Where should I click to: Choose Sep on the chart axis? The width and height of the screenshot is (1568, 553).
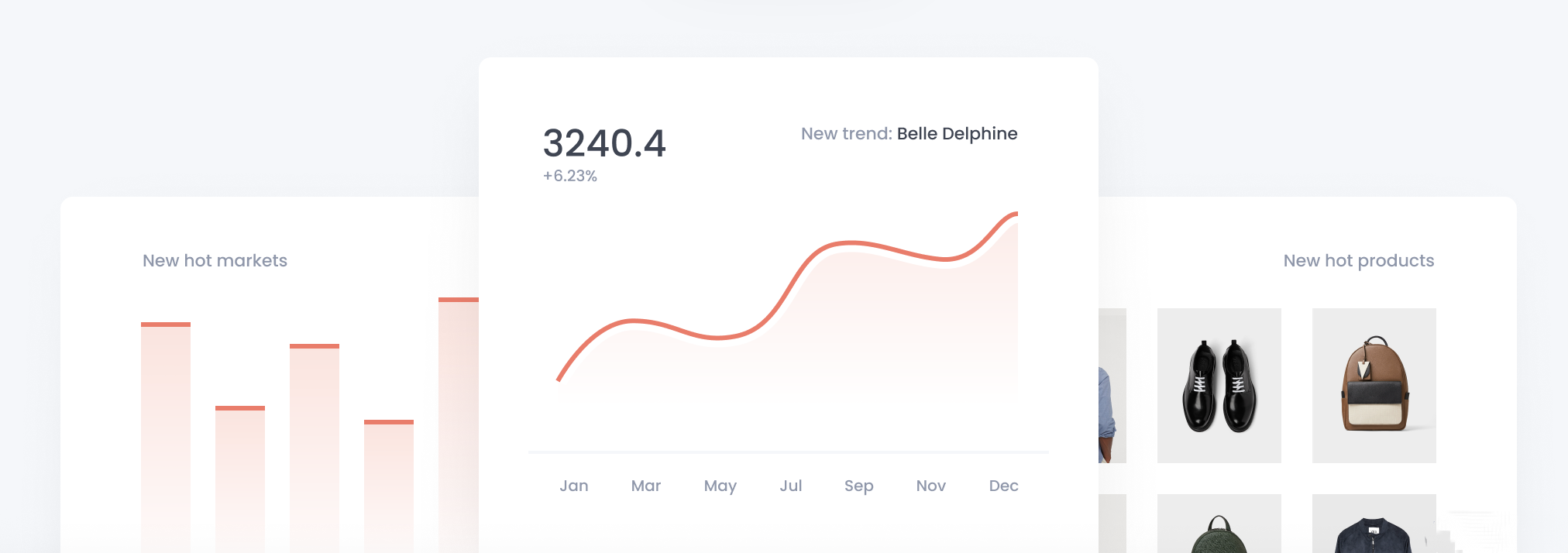point(858,486)
